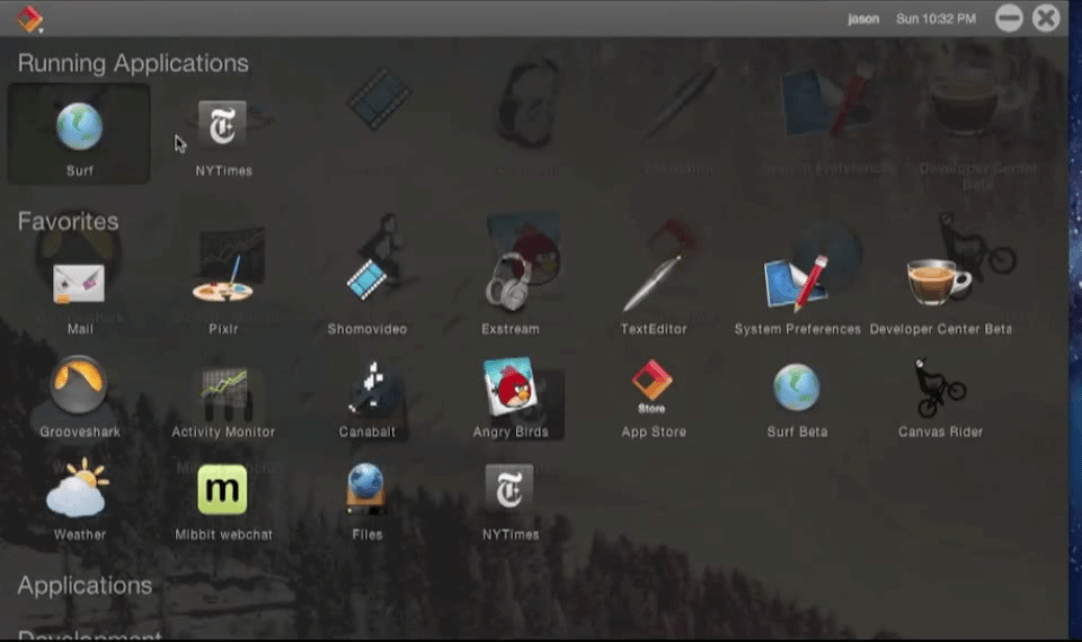
Task: Launch Grooveshark
Action: pos(79,397)
